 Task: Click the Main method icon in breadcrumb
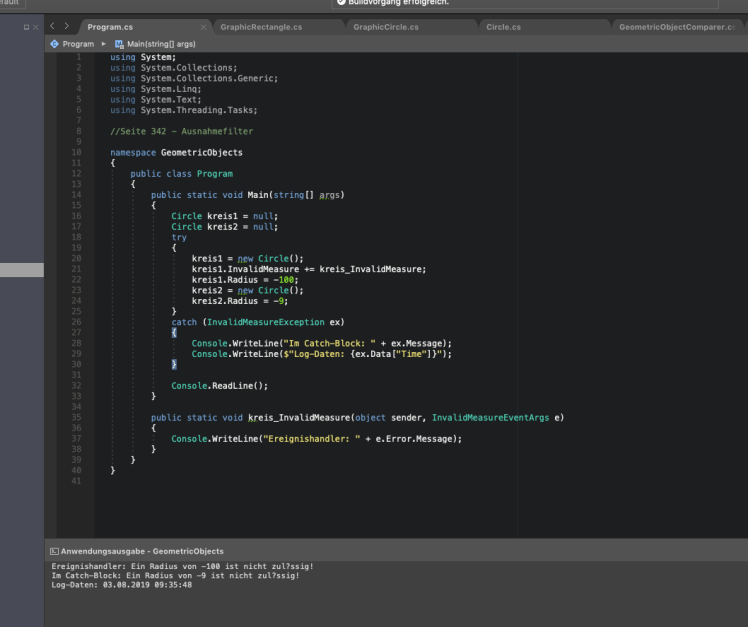pos(119,44)
